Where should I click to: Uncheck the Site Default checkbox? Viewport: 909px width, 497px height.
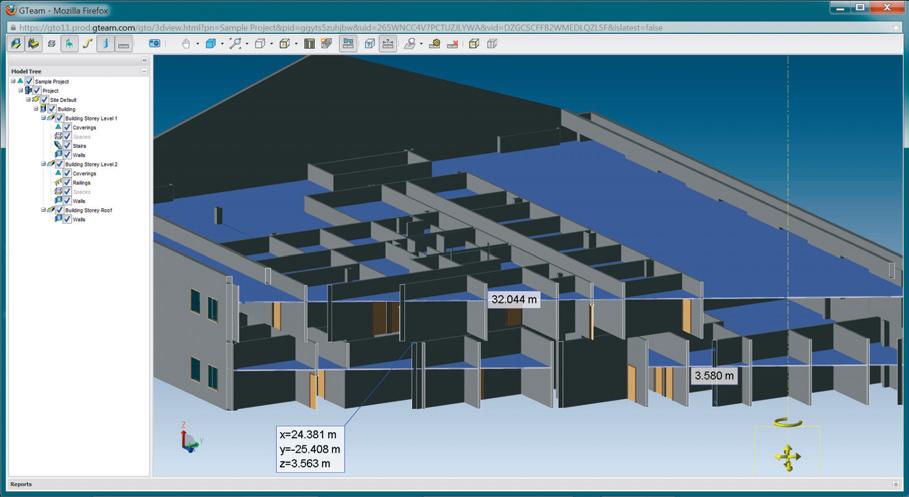coord(44,100)
